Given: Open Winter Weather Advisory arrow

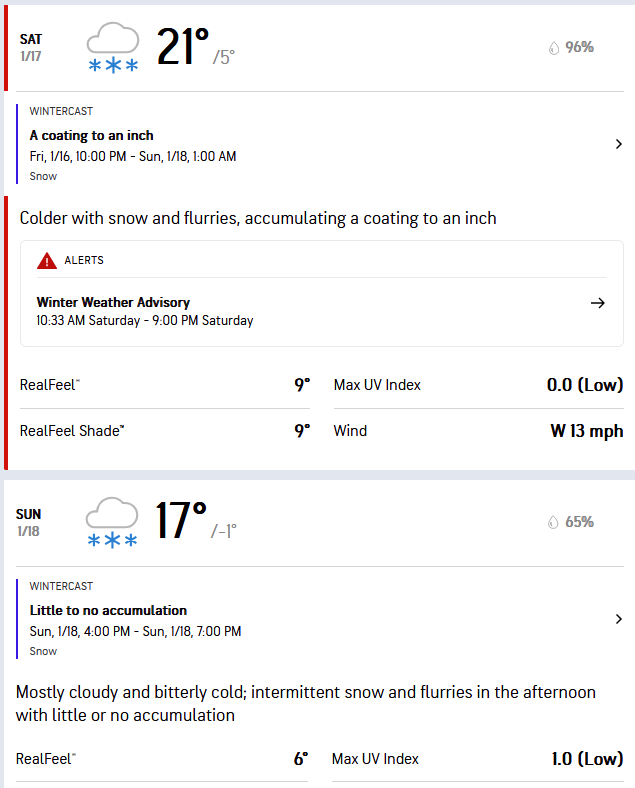Looking at the screenshot, I should [598, 303].
